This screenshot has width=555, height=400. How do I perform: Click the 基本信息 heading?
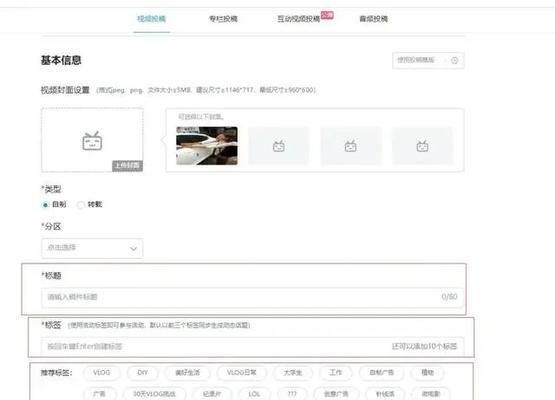click(61, 60)
